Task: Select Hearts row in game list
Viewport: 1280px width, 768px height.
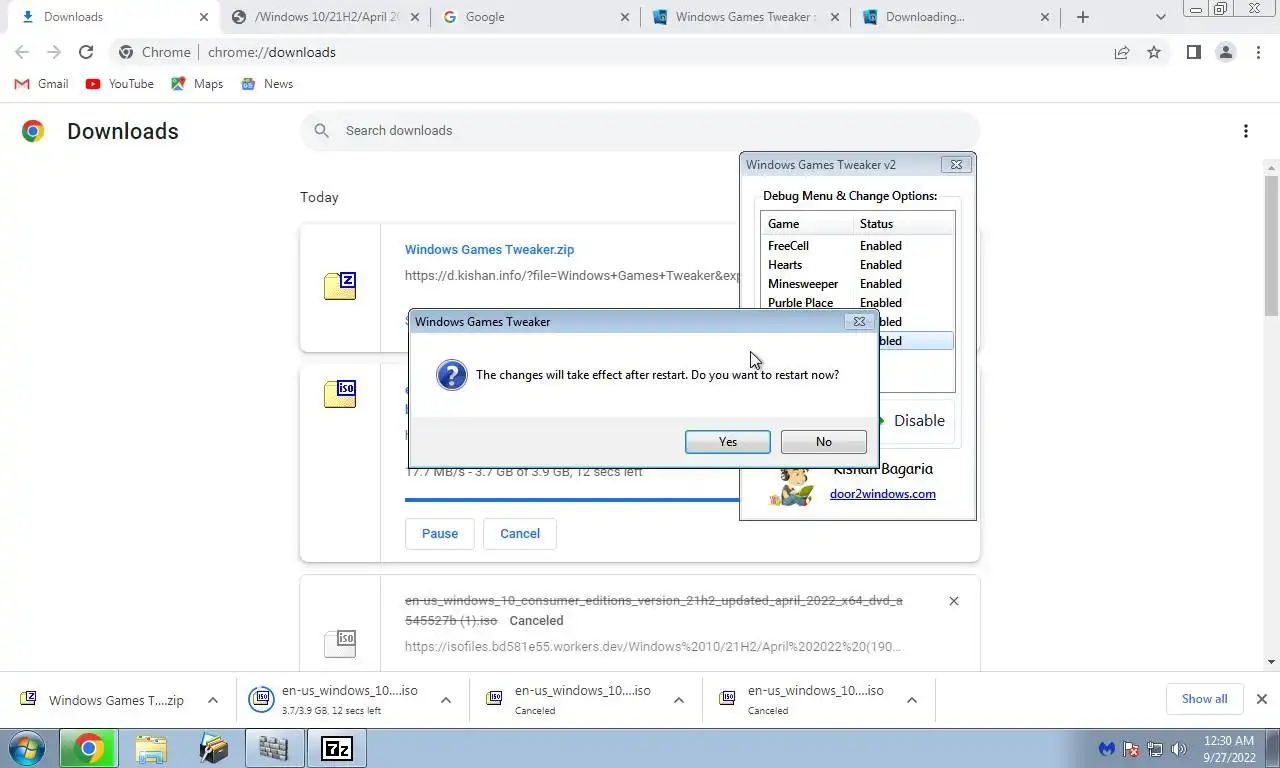Action: point(857,264)
